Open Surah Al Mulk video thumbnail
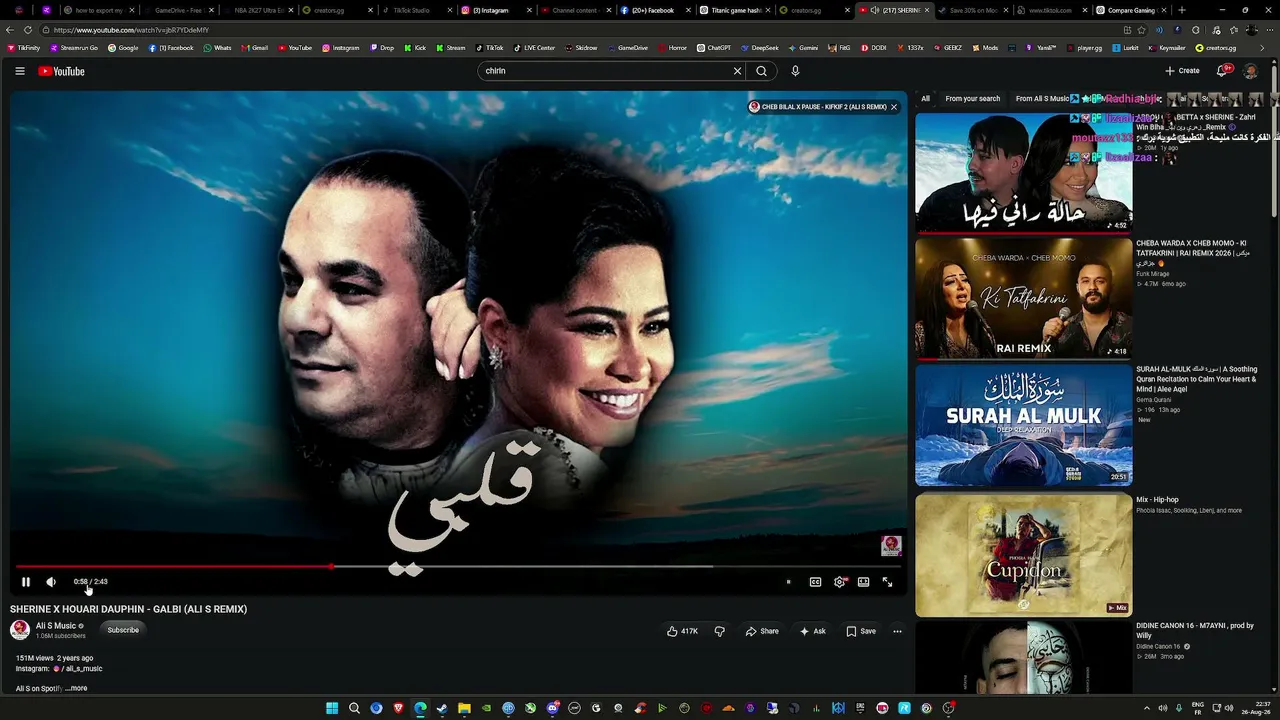 [x=1023, y=424]
